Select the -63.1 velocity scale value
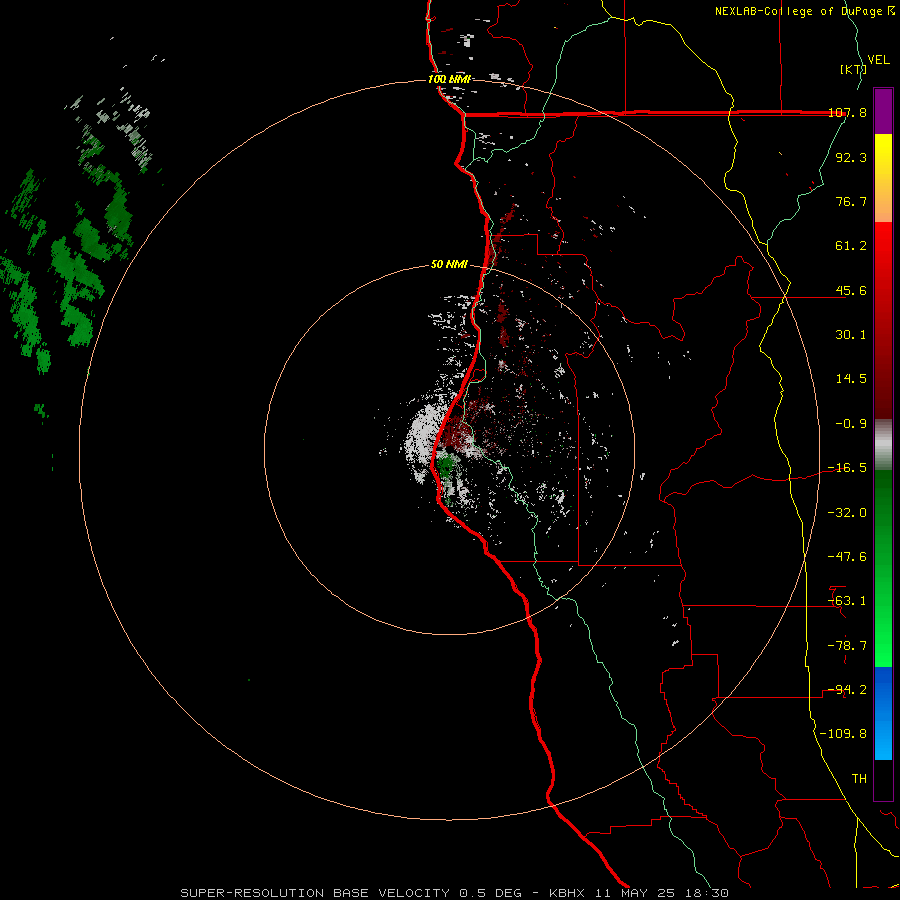Image resolution: width=900 pixels, height=900 pixels. 847,601
